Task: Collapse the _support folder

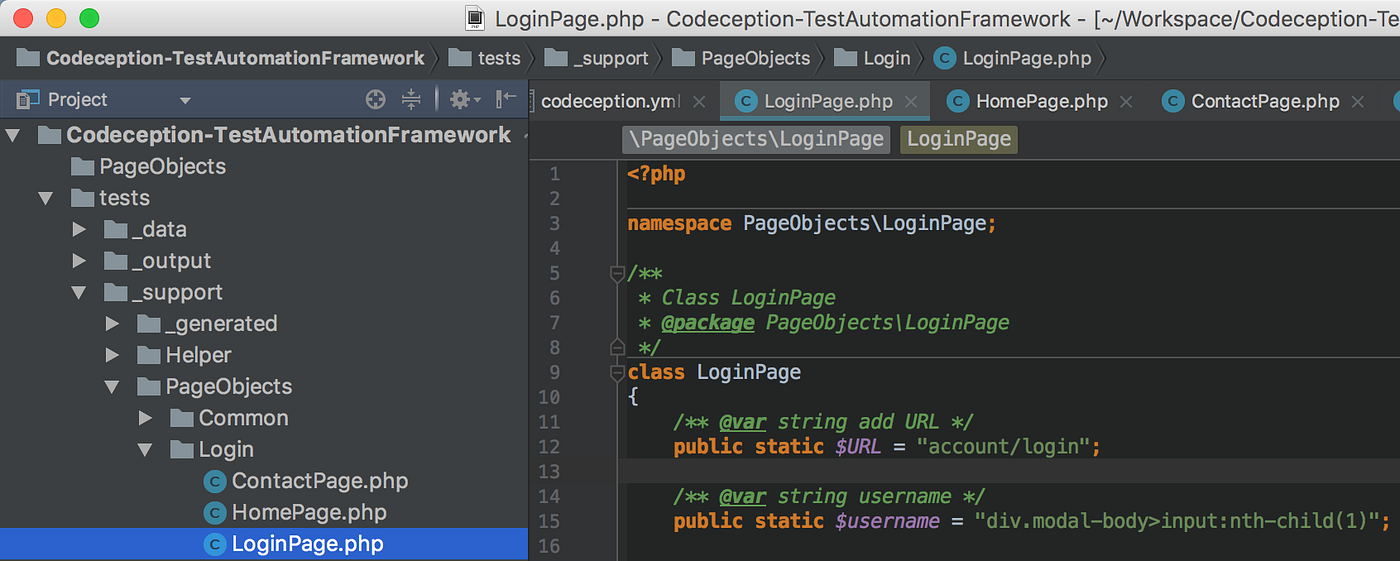Action: [80, 293]
